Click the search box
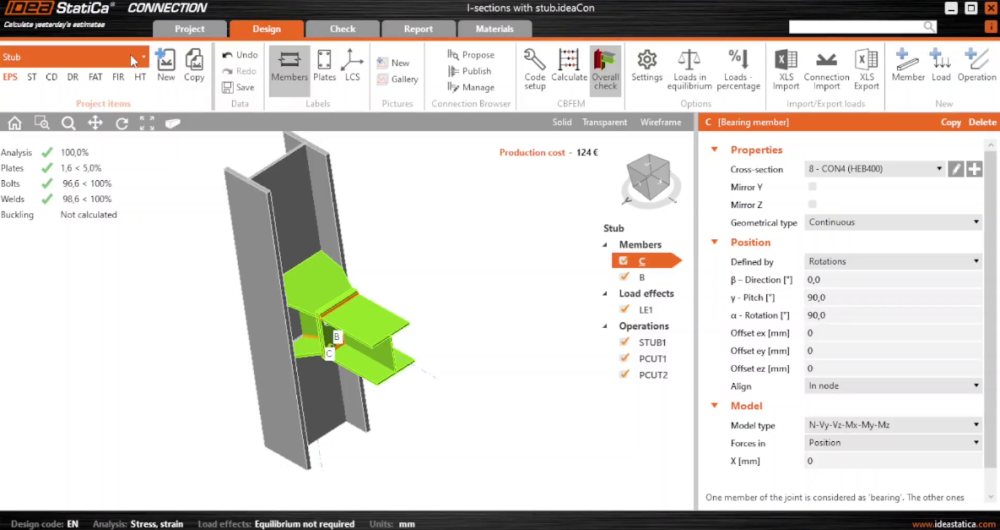The image size is (1000, 530). 862,27
